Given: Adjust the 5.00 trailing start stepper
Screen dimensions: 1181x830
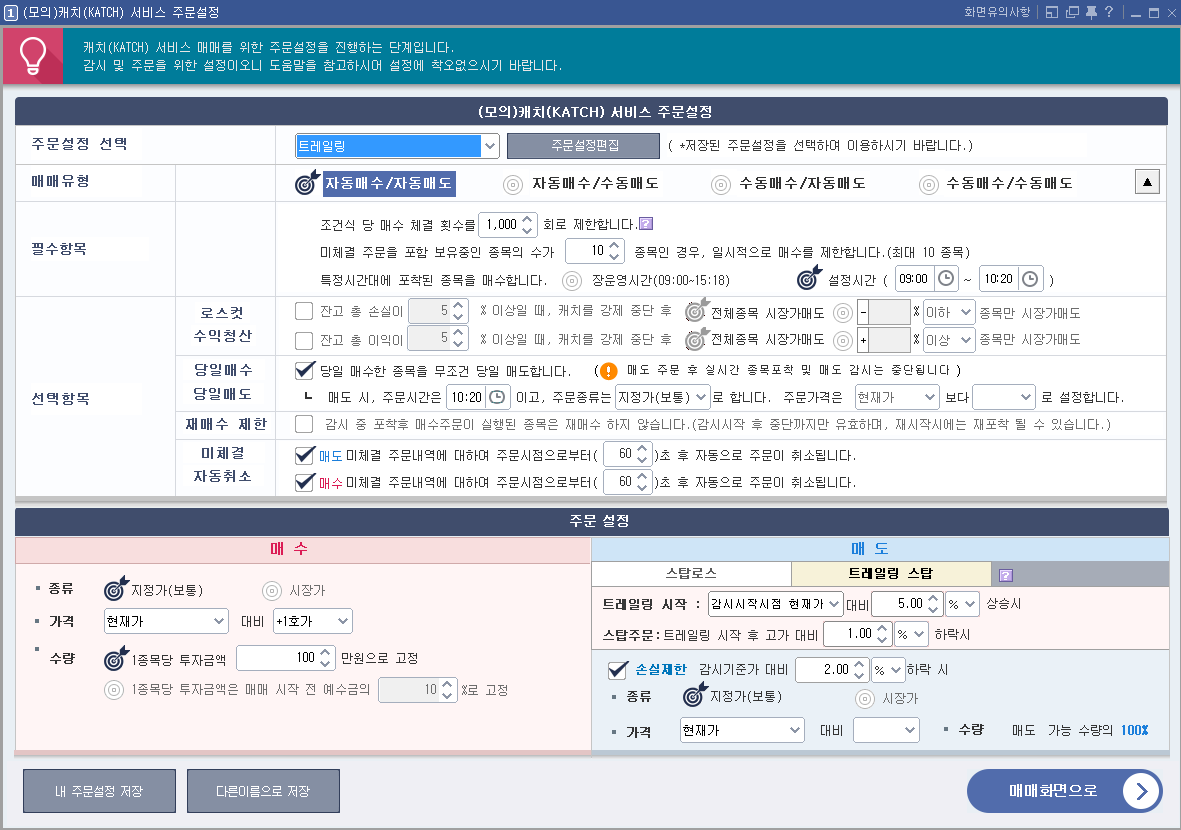Looking at the screenshot, I should pyautogui.click(x=934, y=604).
